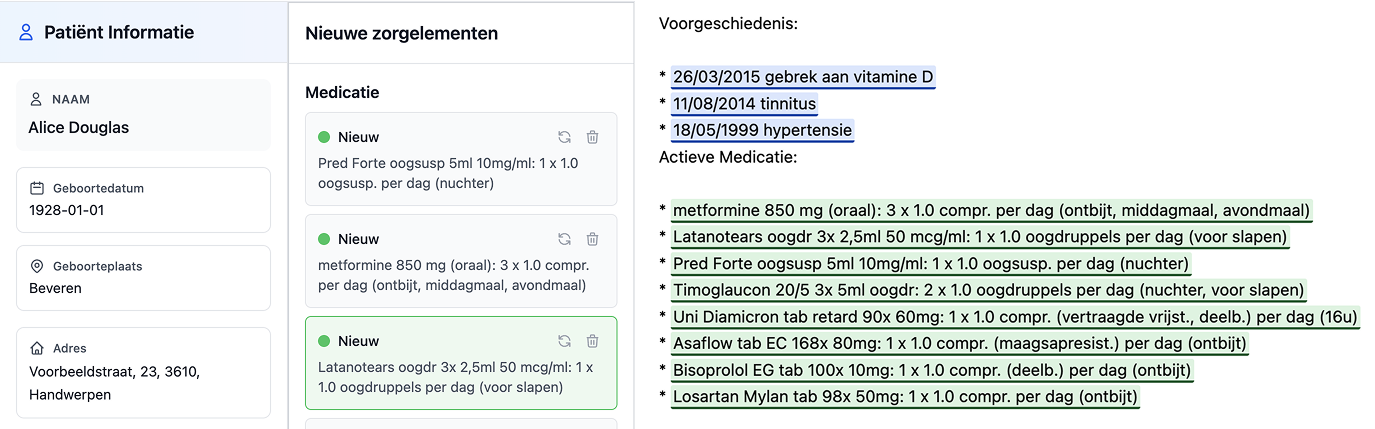This screenshot has height=429, width=1375.
Task: Refresh the Pred Forte medication card
Action: point(564,137)
